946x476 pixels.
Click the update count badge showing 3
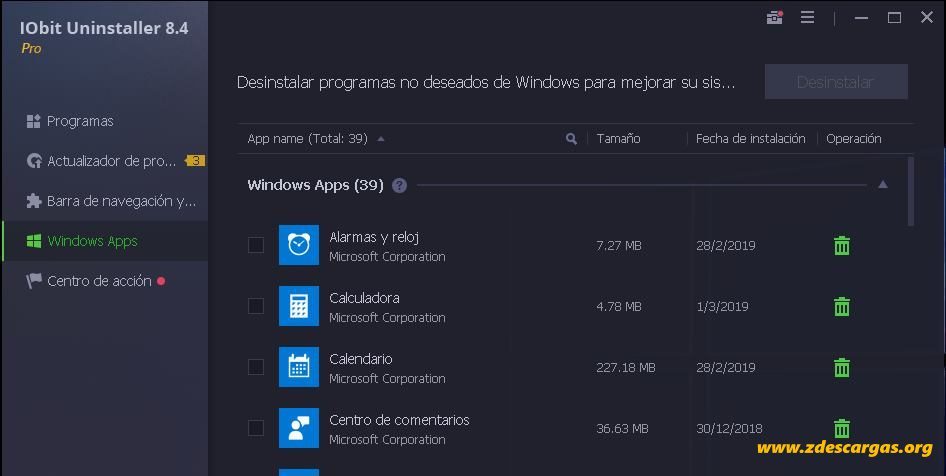(195, 160)
